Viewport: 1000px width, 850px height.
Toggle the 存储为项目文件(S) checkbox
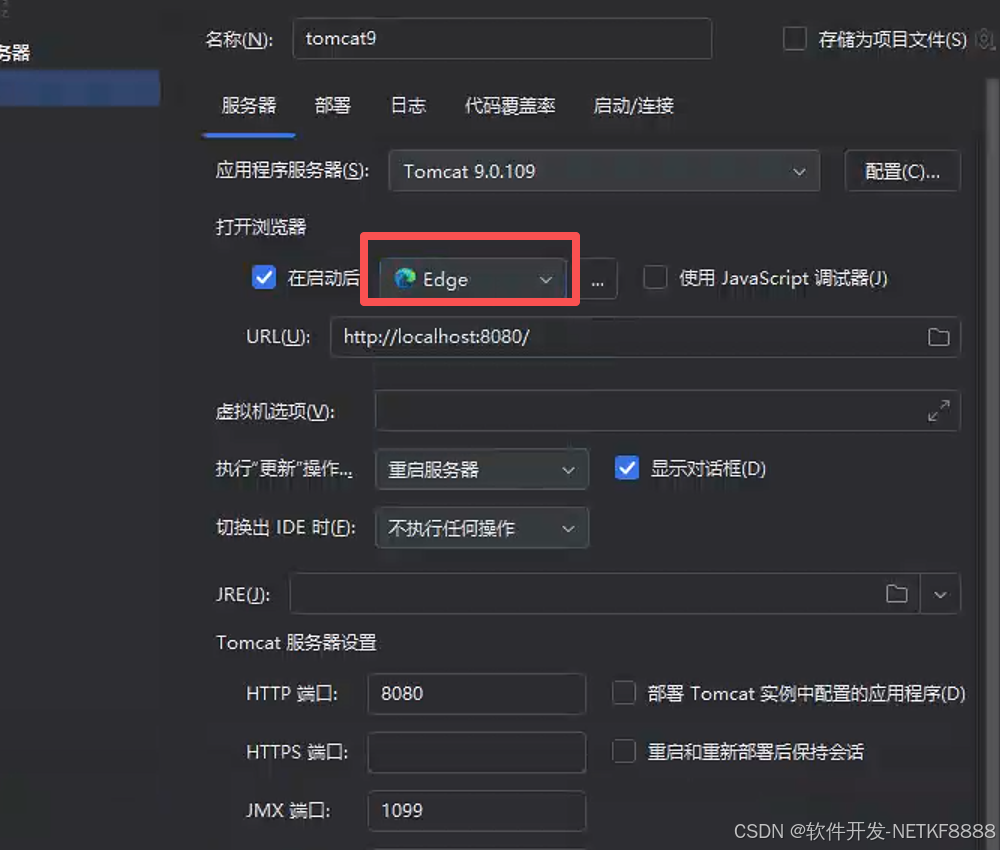click(795, 39)
